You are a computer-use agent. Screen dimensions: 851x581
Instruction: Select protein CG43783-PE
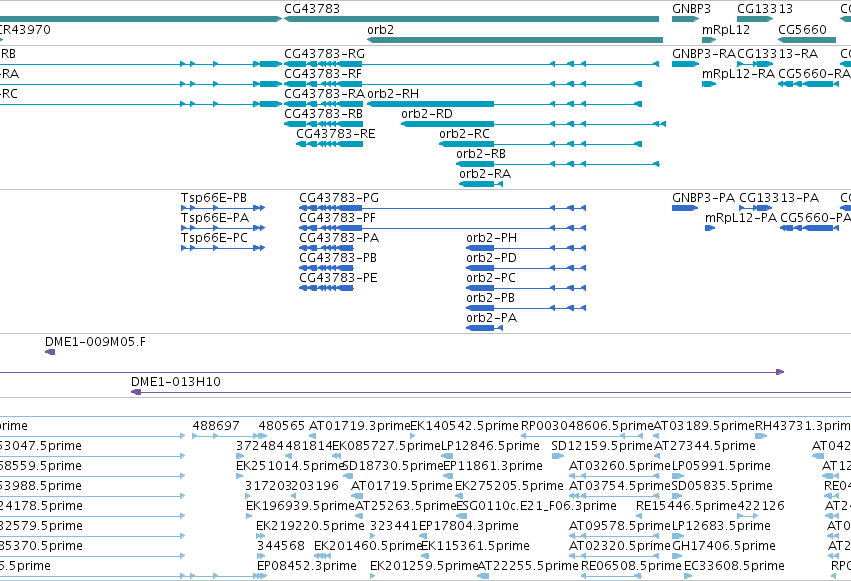[x=326, y=288]
